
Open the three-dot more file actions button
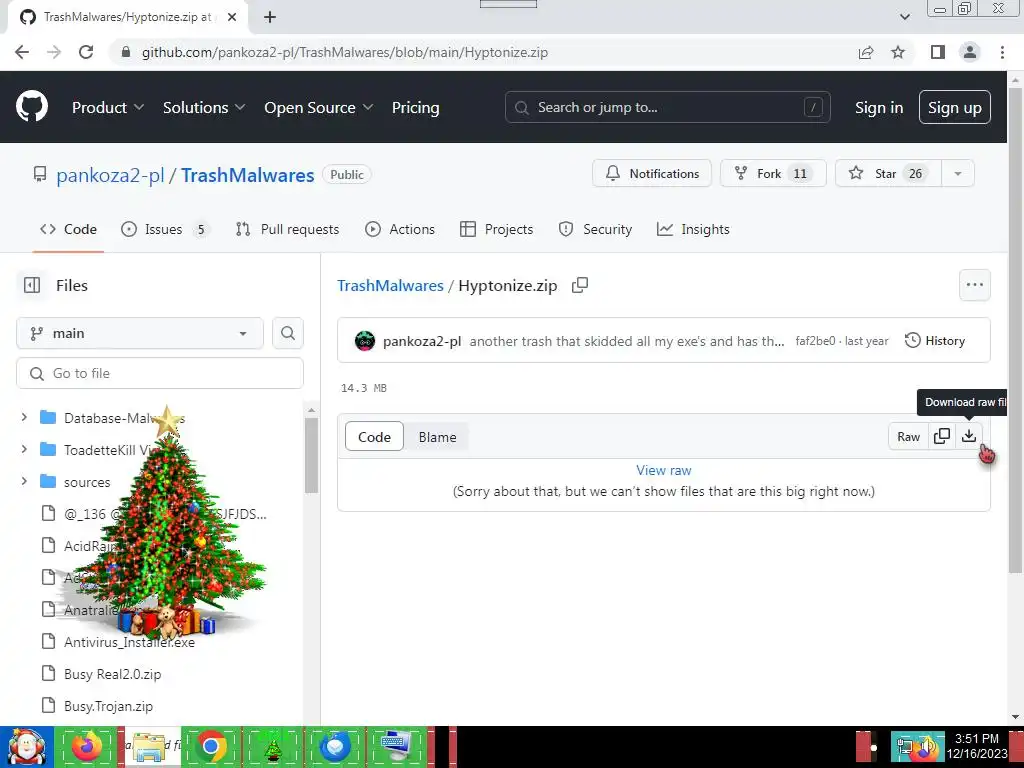click(x=974, y=285)
